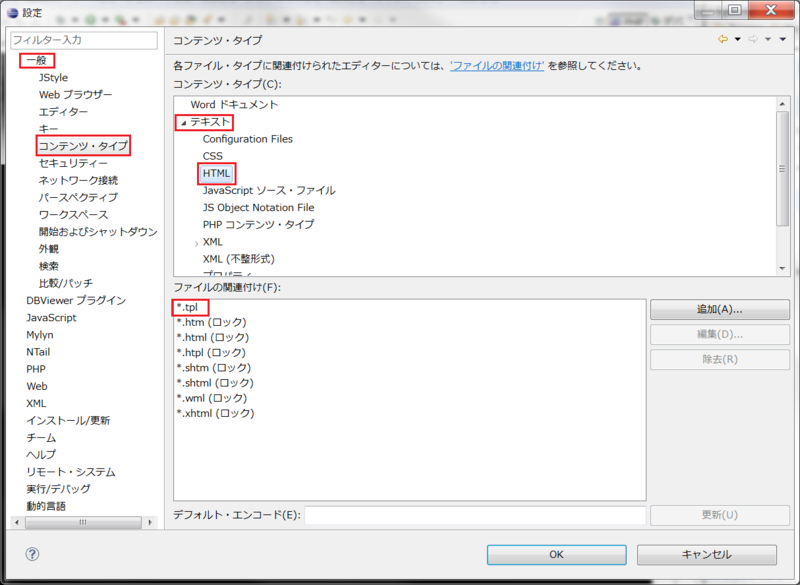
Task: Navigate back using the yellow back arrow icon
Action: (x=722, y=39)
